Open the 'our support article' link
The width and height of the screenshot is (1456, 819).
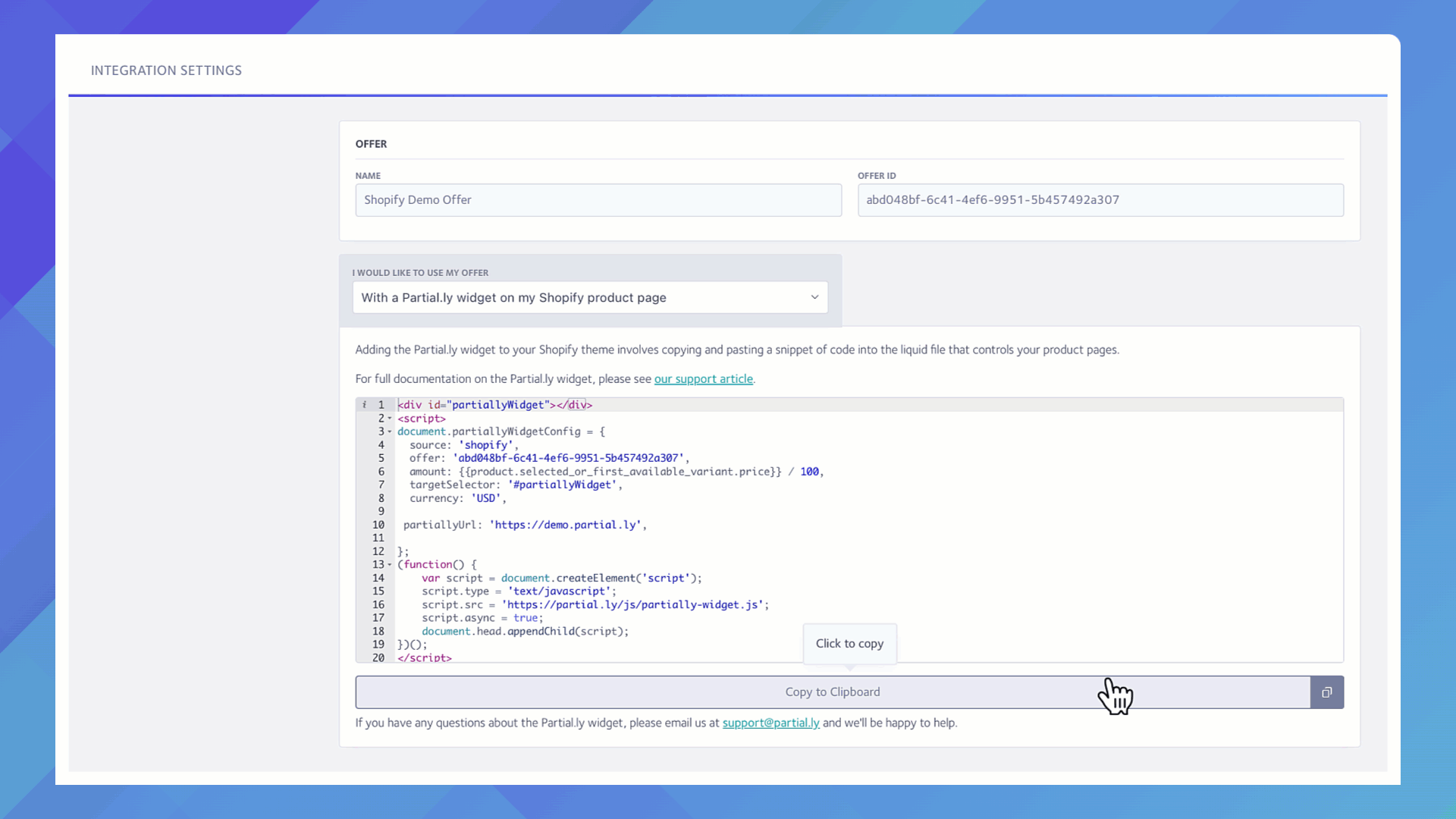coord(704,378)
